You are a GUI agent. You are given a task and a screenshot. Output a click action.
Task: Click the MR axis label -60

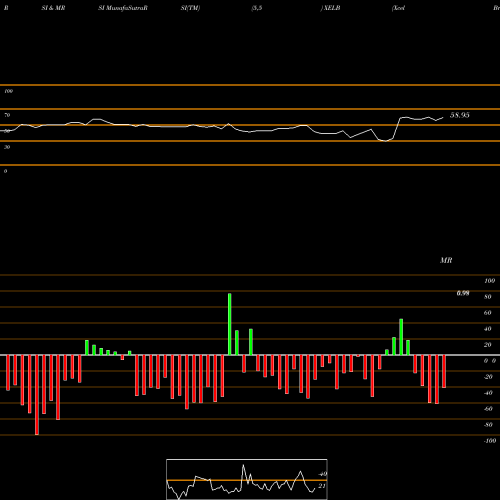(x=488, y=409)
